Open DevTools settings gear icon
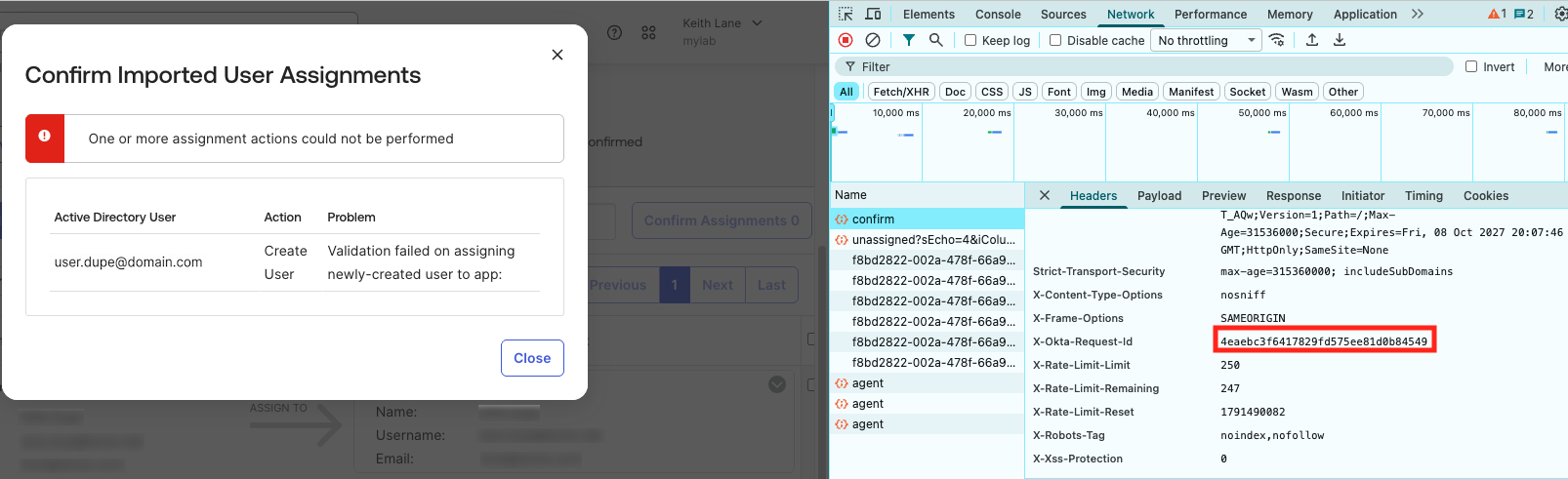Viewport: 1568px width, 479px height. [1560, 14]
